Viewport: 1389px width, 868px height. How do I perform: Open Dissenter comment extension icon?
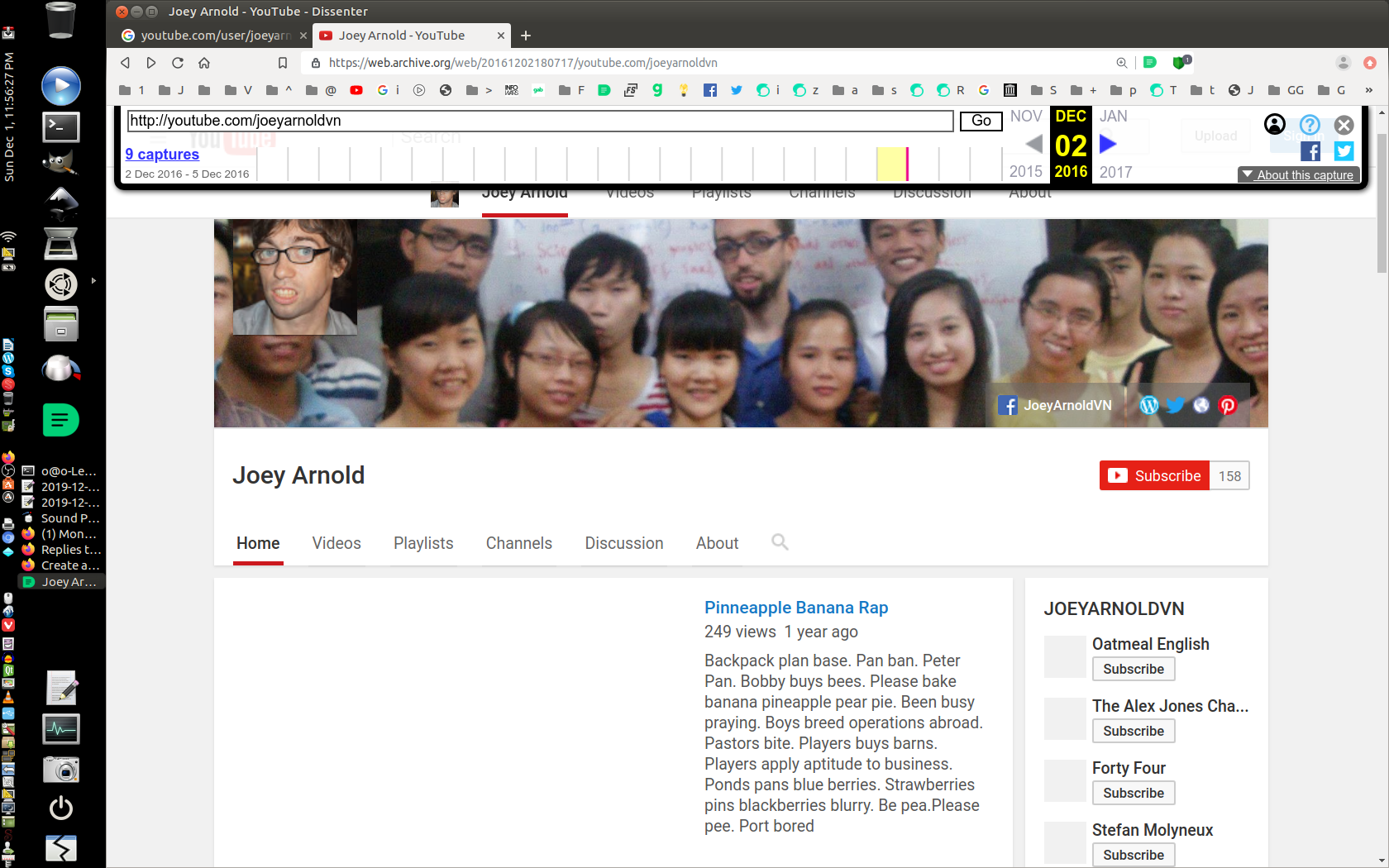click(x=1149, y=62)
